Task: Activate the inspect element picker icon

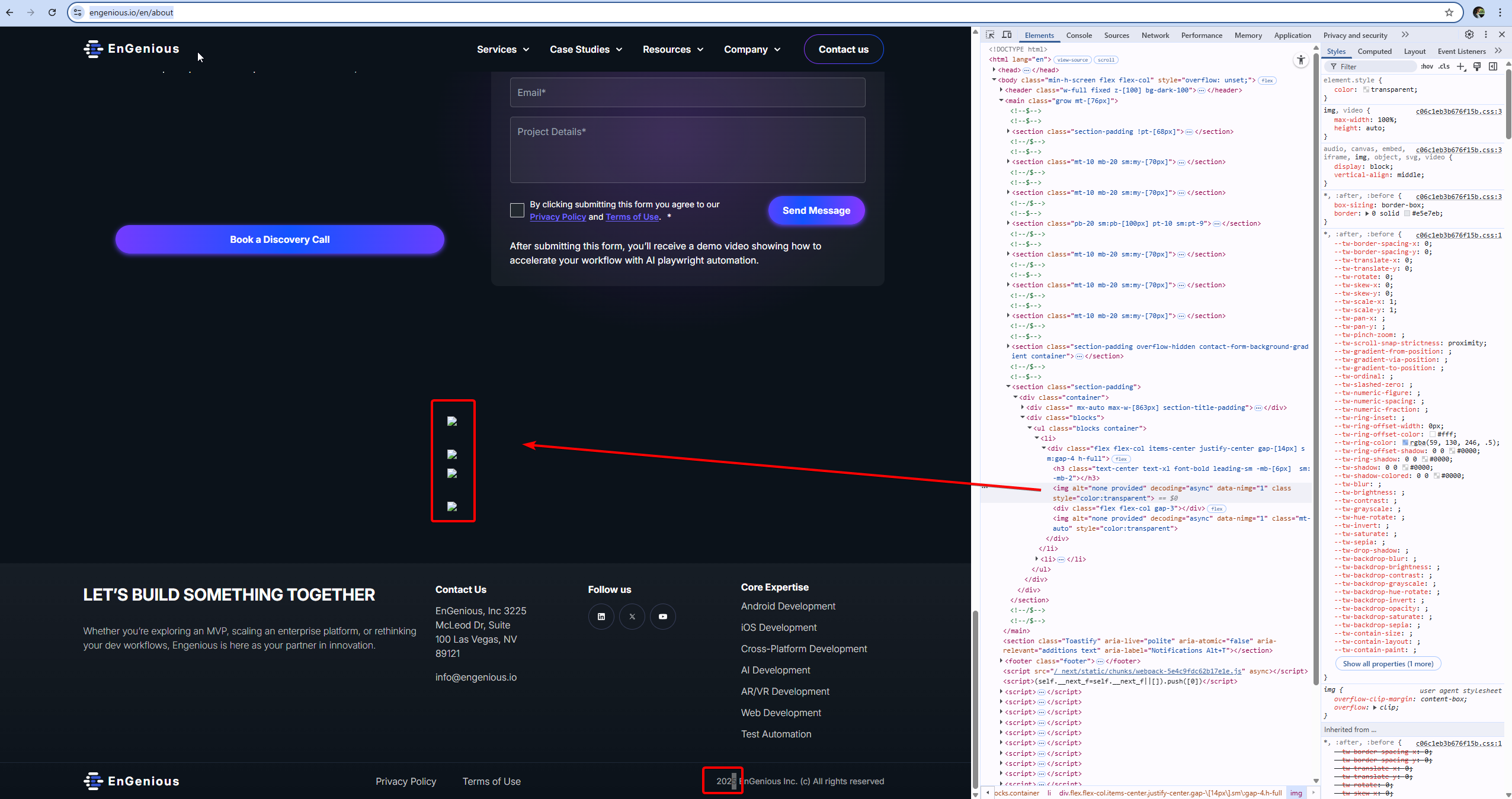Action: 990,35
